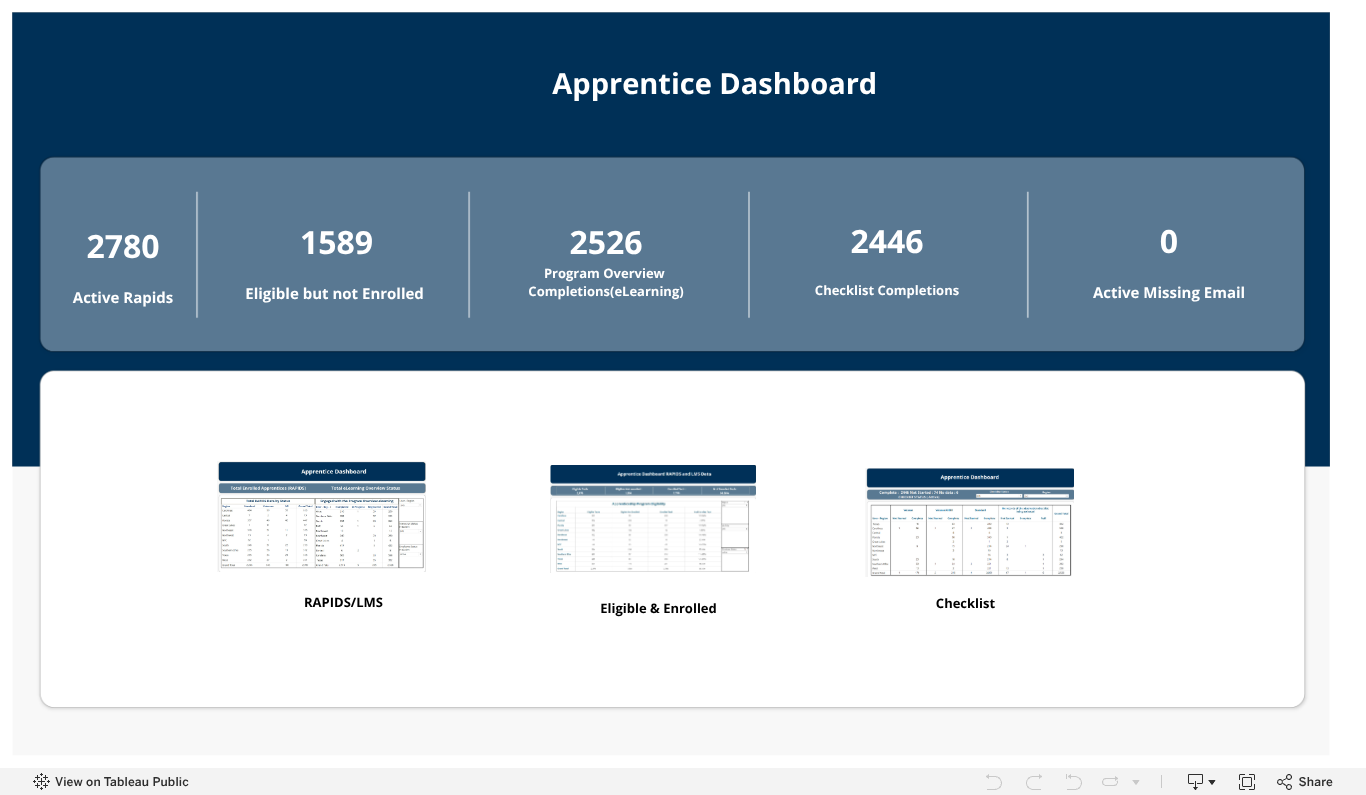Click the Eligible & Enrolled label
The width and height of the screenshot is (1366, 795).
(658, 608)
